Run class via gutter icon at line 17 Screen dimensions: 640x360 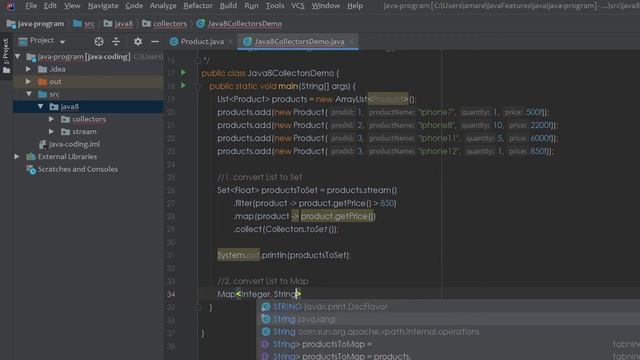[184, 73]
